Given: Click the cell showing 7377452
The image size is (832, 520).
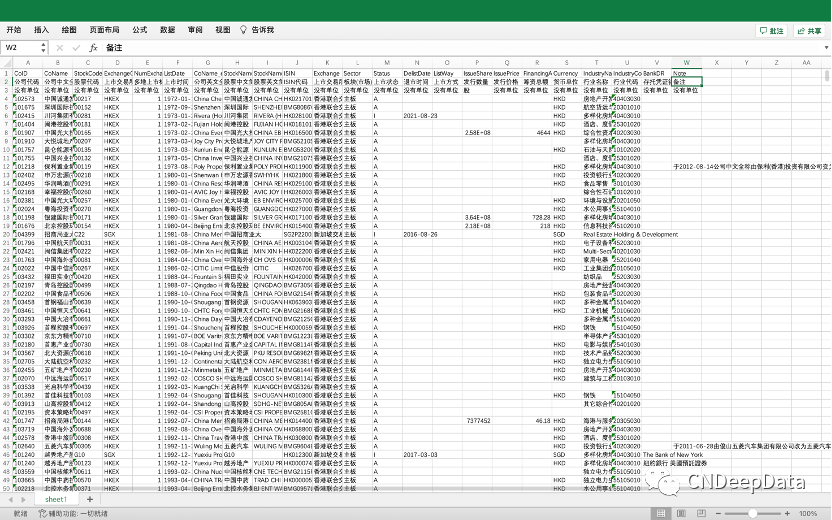Looking at the screenshot, I should point(477,421).
